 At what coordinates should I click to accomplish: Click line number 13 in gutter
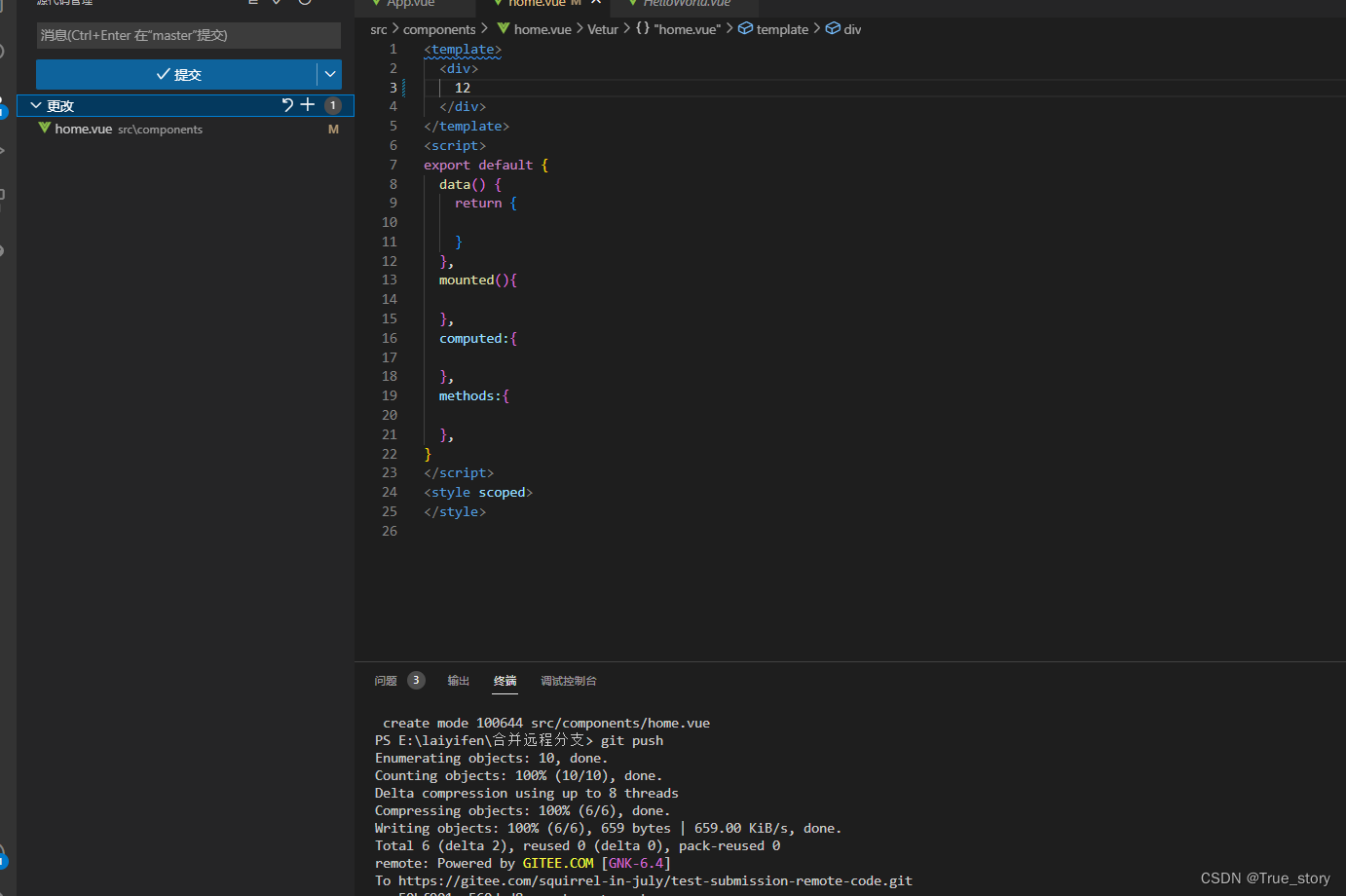coord(390,280)
